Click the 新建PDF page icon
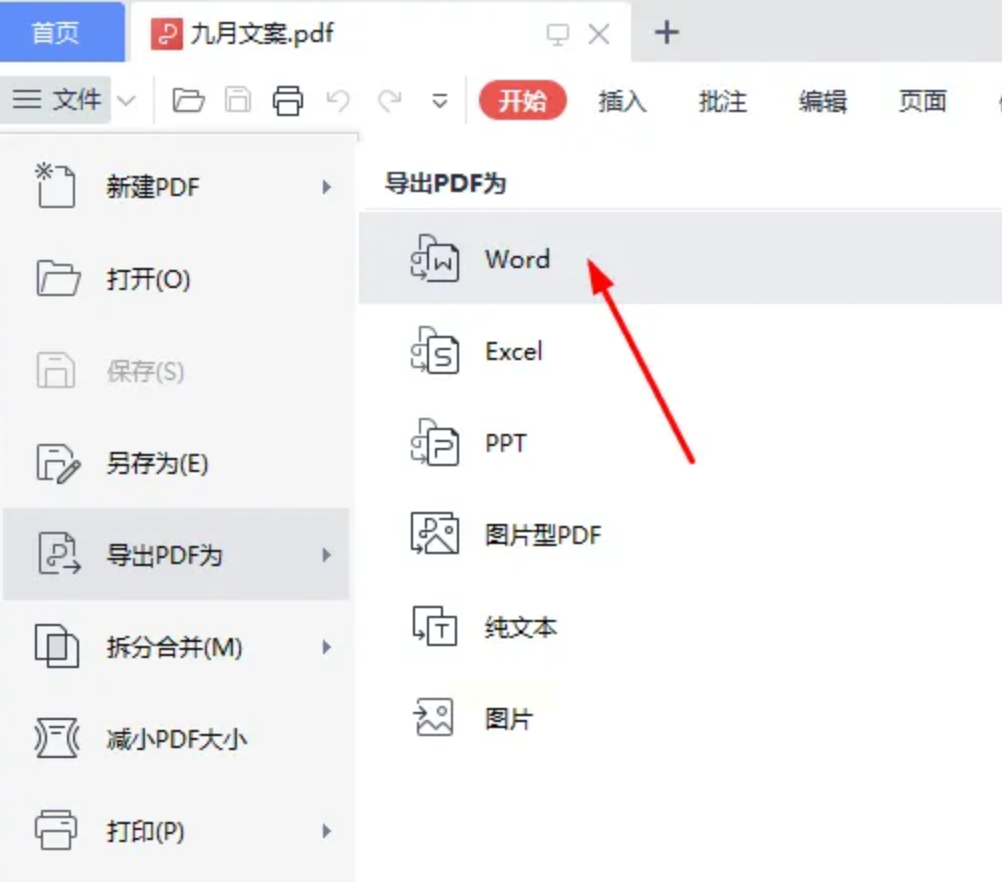The width and height of the screenshot is (1002, 882). coord(55,186)
